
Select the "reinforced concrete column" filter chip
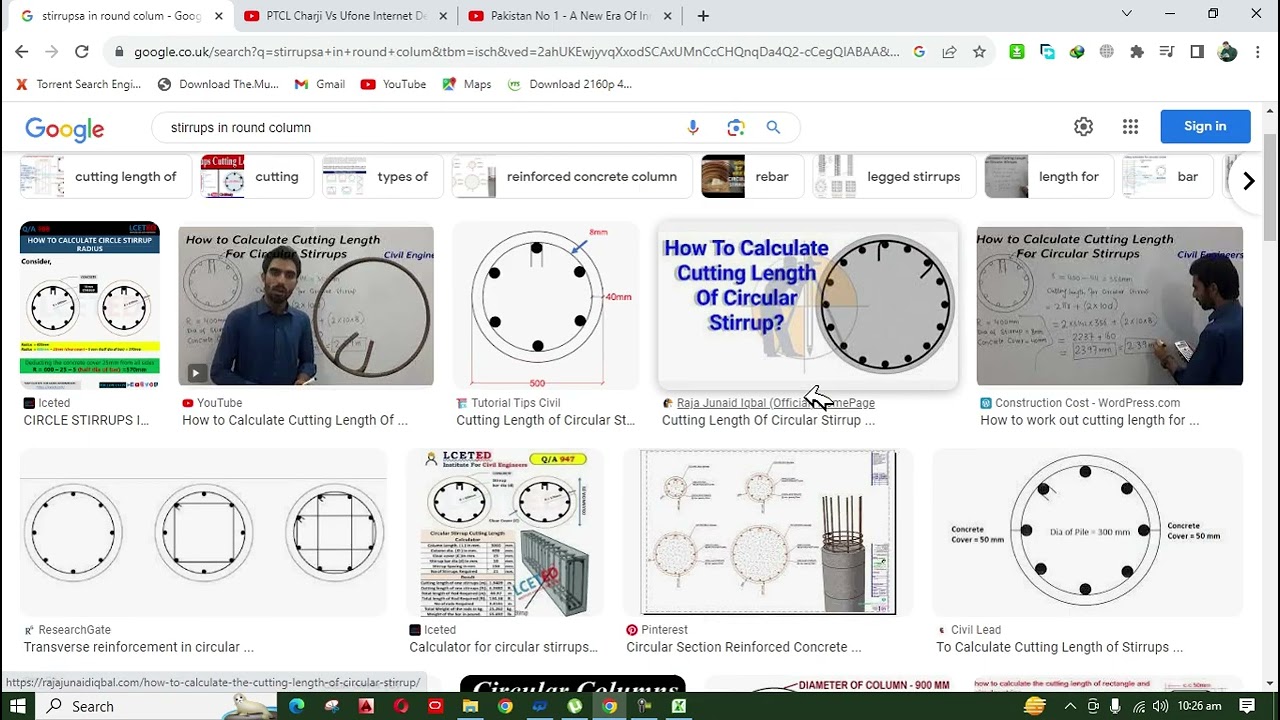point(571,177)
